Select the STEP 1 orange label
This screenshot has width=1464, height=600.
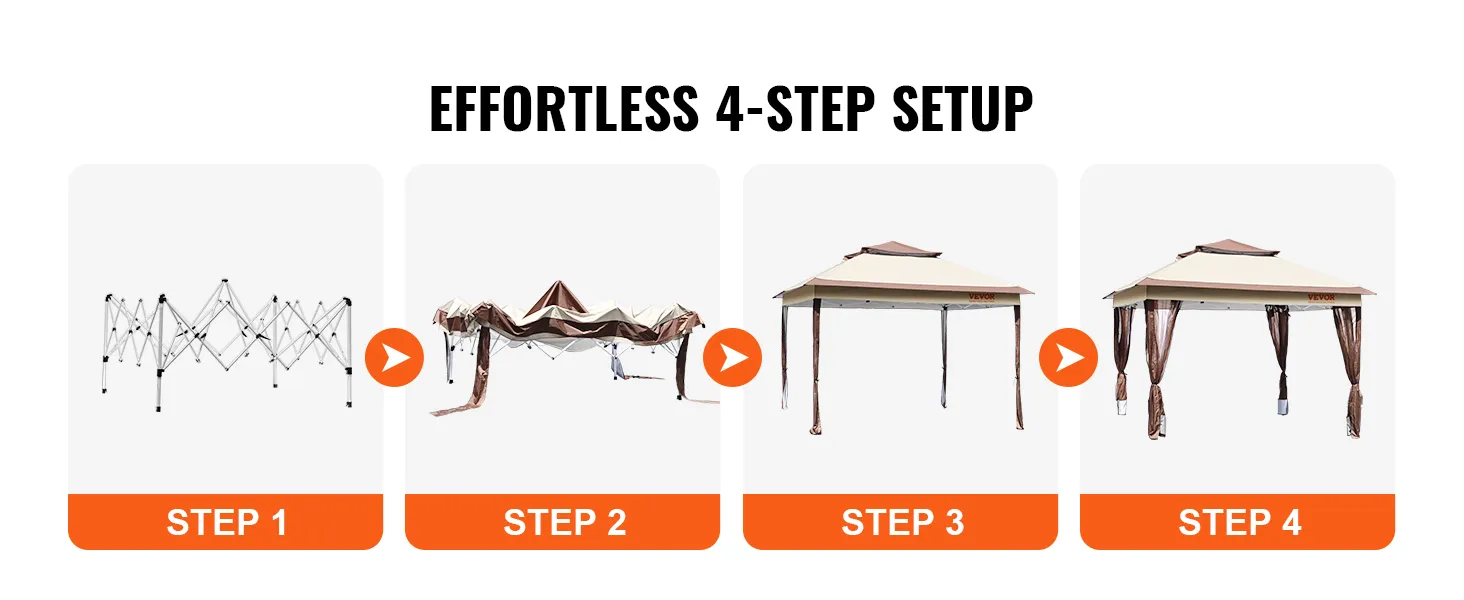[x=226, y=522]
